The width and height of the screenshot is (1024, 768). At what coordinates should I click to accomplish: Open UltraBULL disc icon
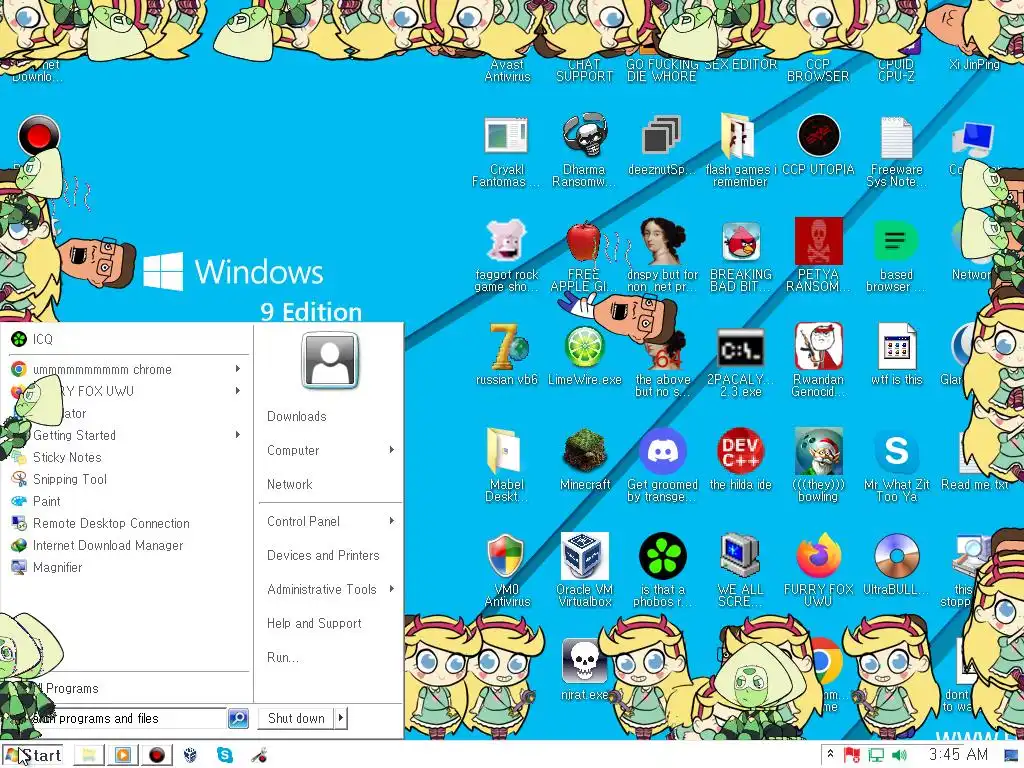(x=896, y=556)
